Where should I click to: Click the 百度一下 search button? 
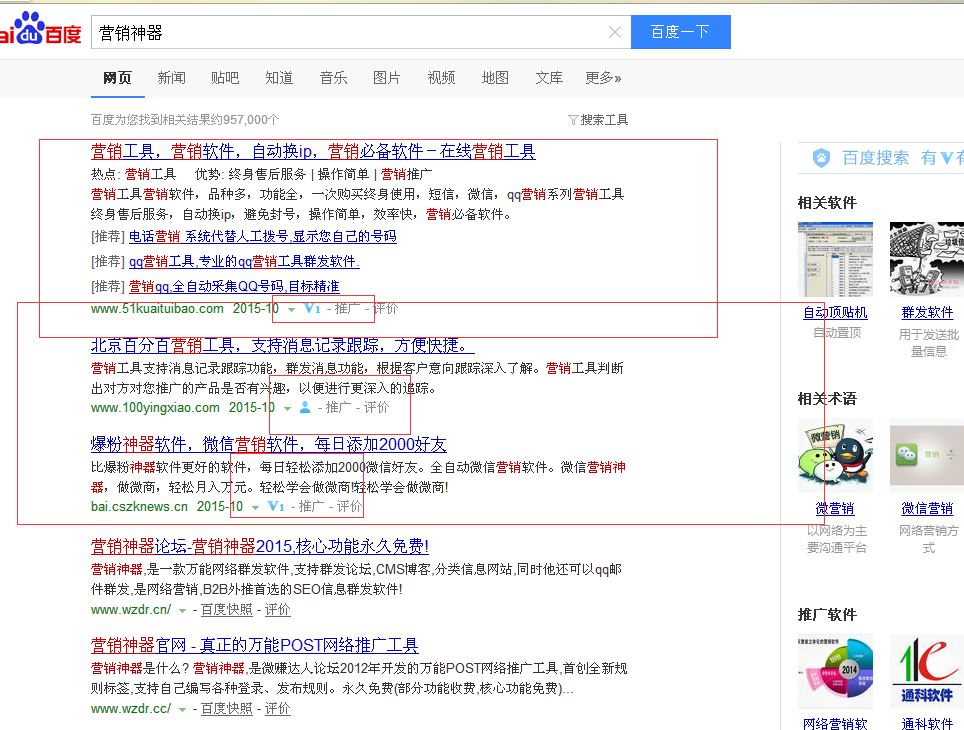click(x=680, y=32)
